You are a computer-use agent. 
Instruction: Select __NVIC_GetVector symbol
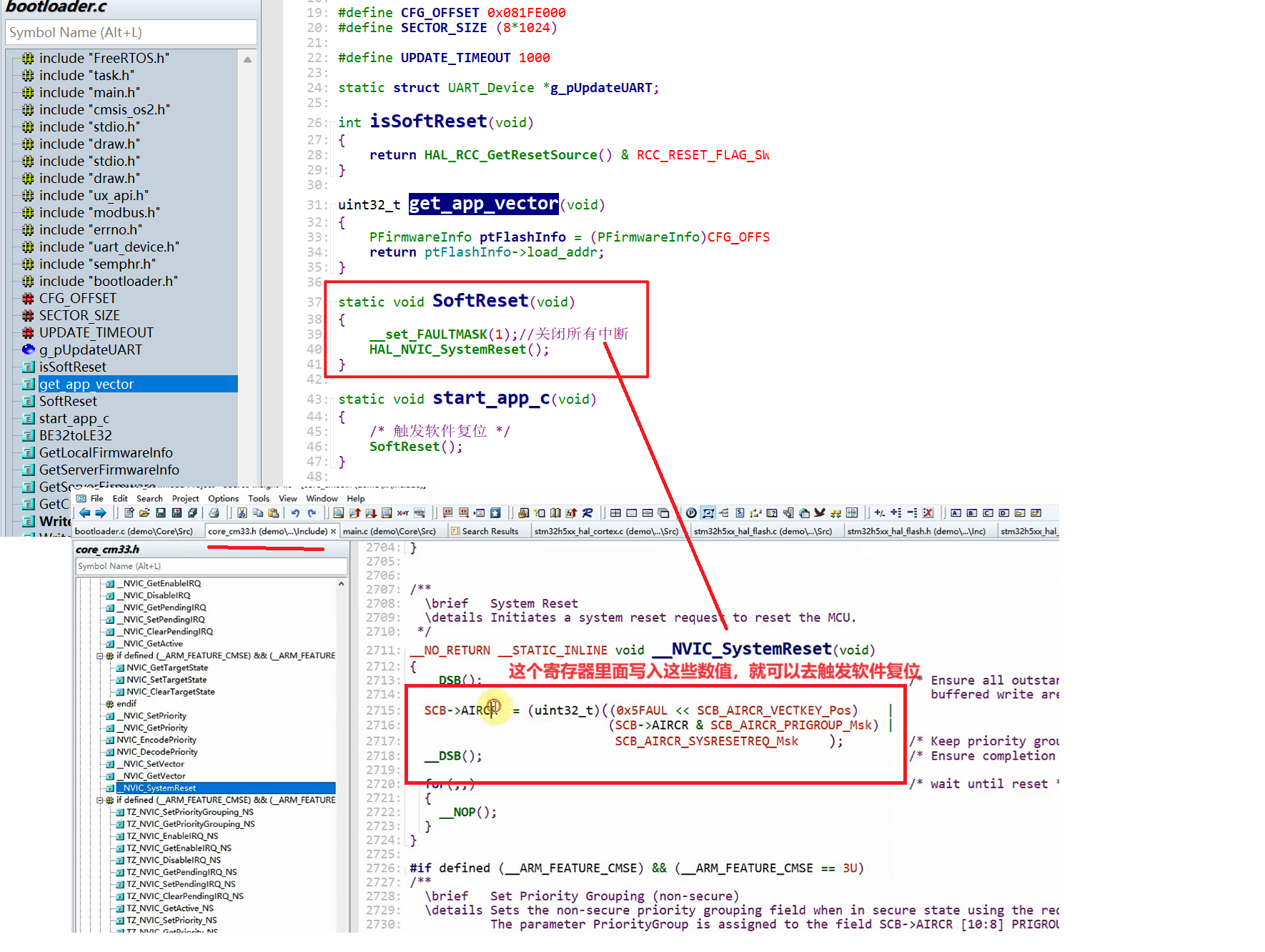pos(151,775)
